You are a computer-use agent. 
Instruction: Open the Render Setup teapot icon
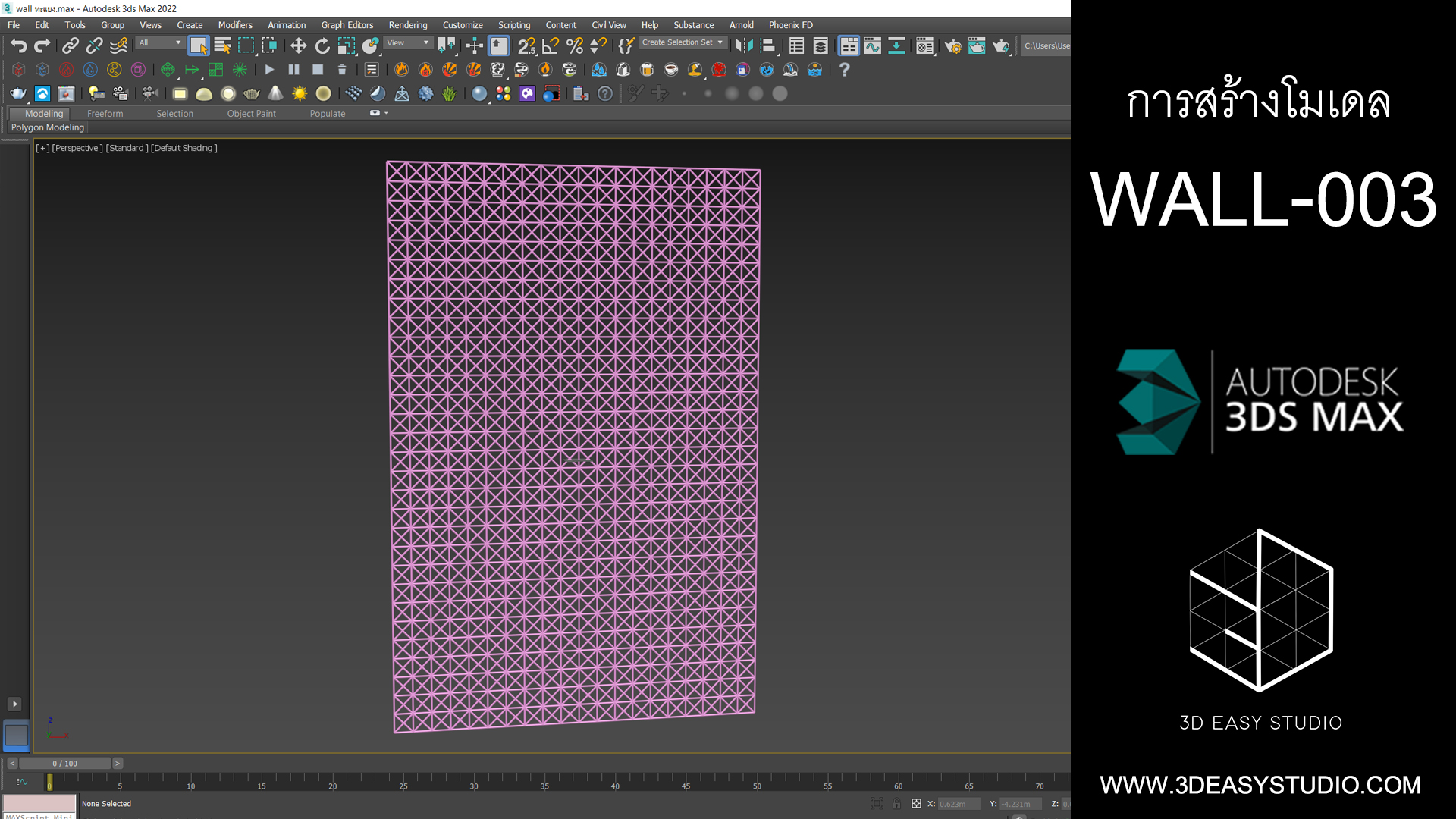coord(952,46)
